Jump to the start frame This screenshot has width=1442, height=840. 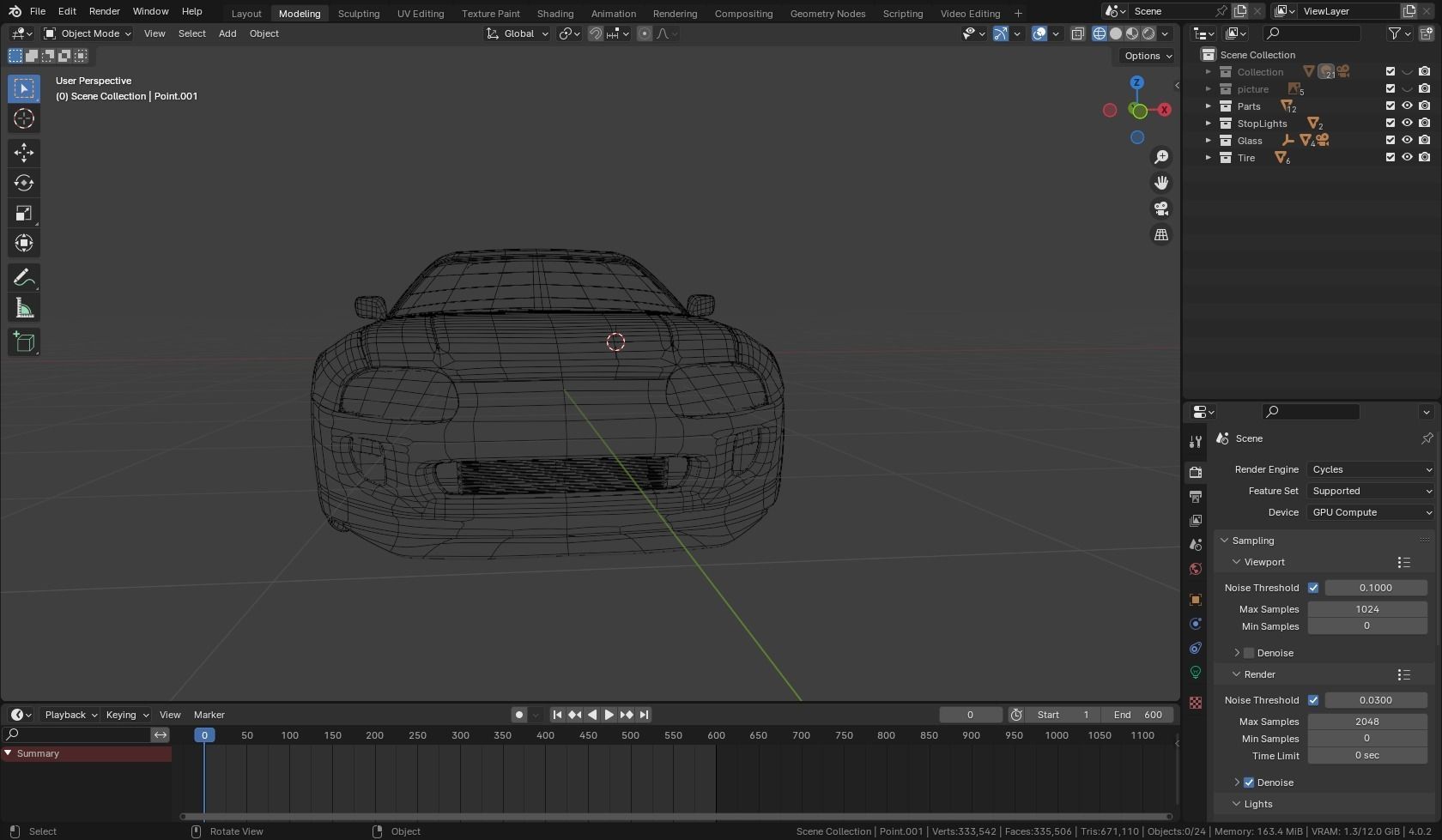[x=557, y=715]
